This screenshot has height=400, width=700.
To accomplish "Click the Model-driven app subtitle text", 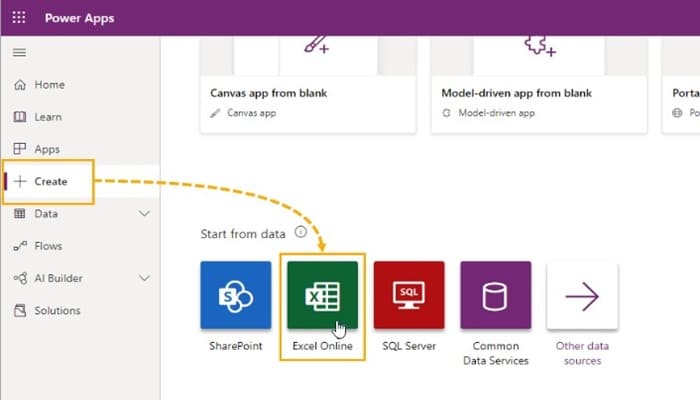I will (496, 113).
